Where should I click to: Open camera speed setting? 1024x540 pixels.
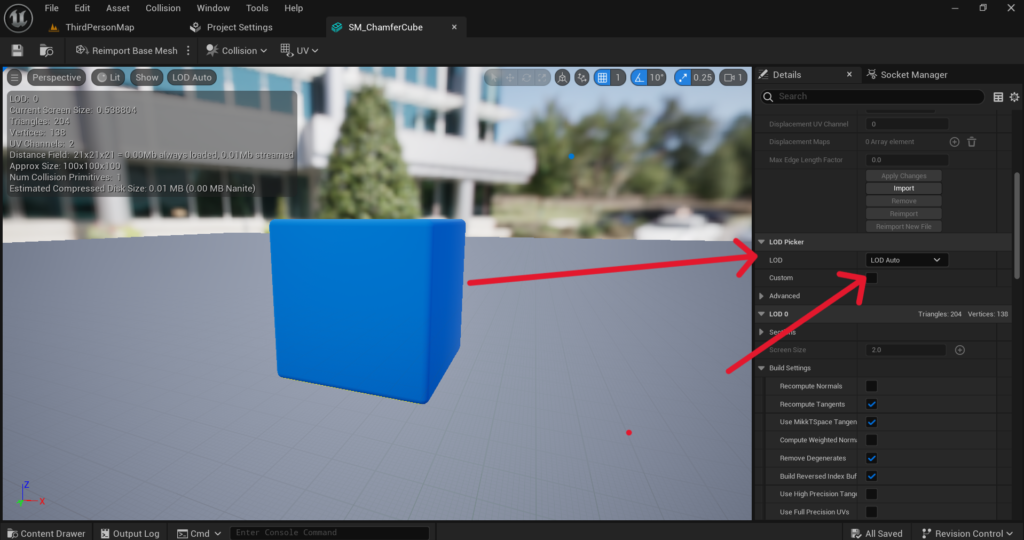[x=733, y=78]
